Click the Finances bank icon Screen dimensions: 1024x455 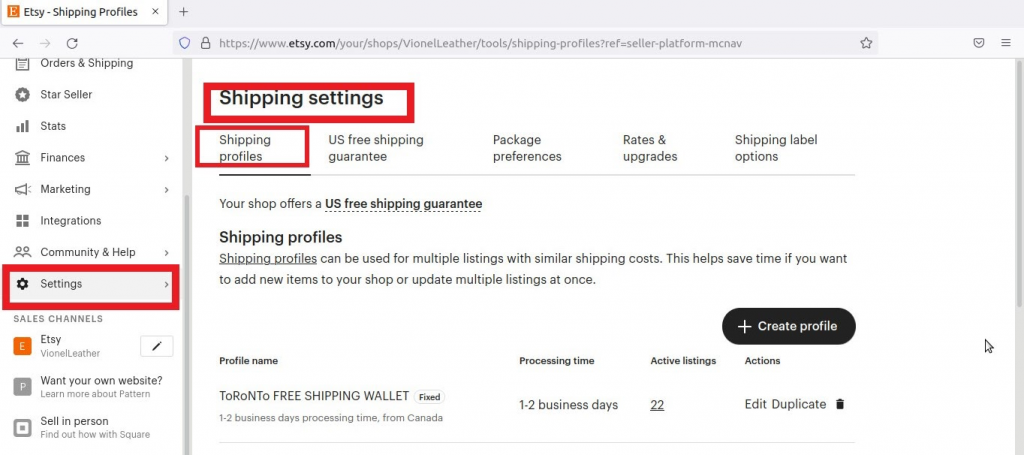point(22,157)
